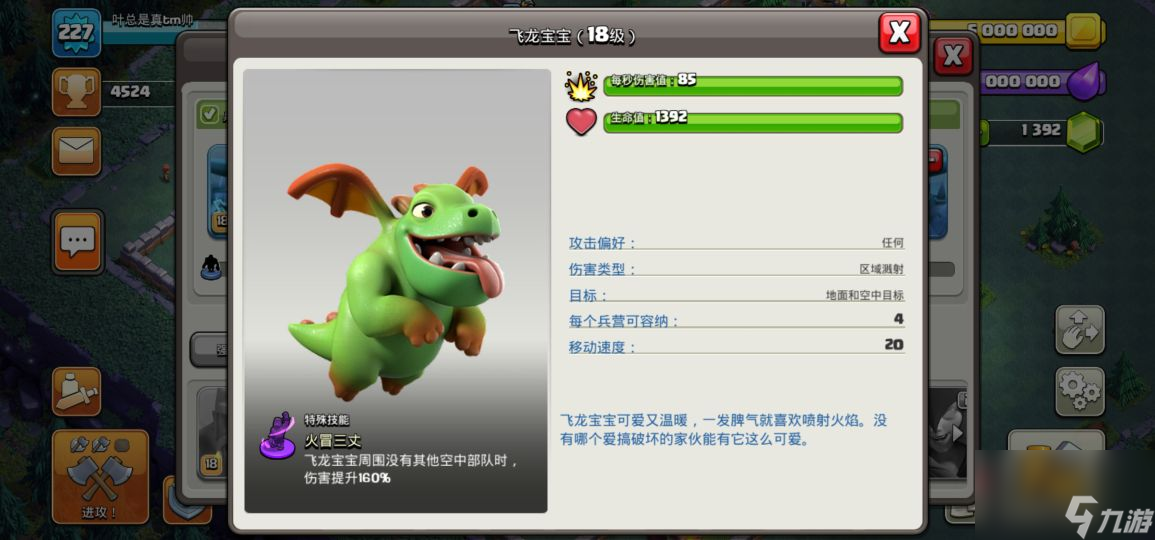Click the red heart hitpoints icon
The width and height of the screenshot is (1155, 540).
[580, 122]
